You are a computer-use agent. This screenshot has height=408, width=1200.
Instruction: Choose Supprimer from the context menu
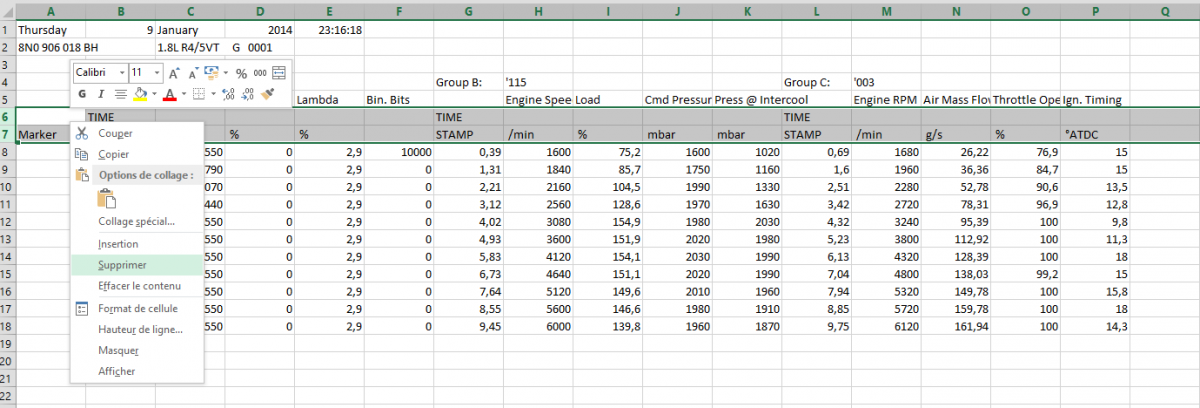tap(123, 265)
